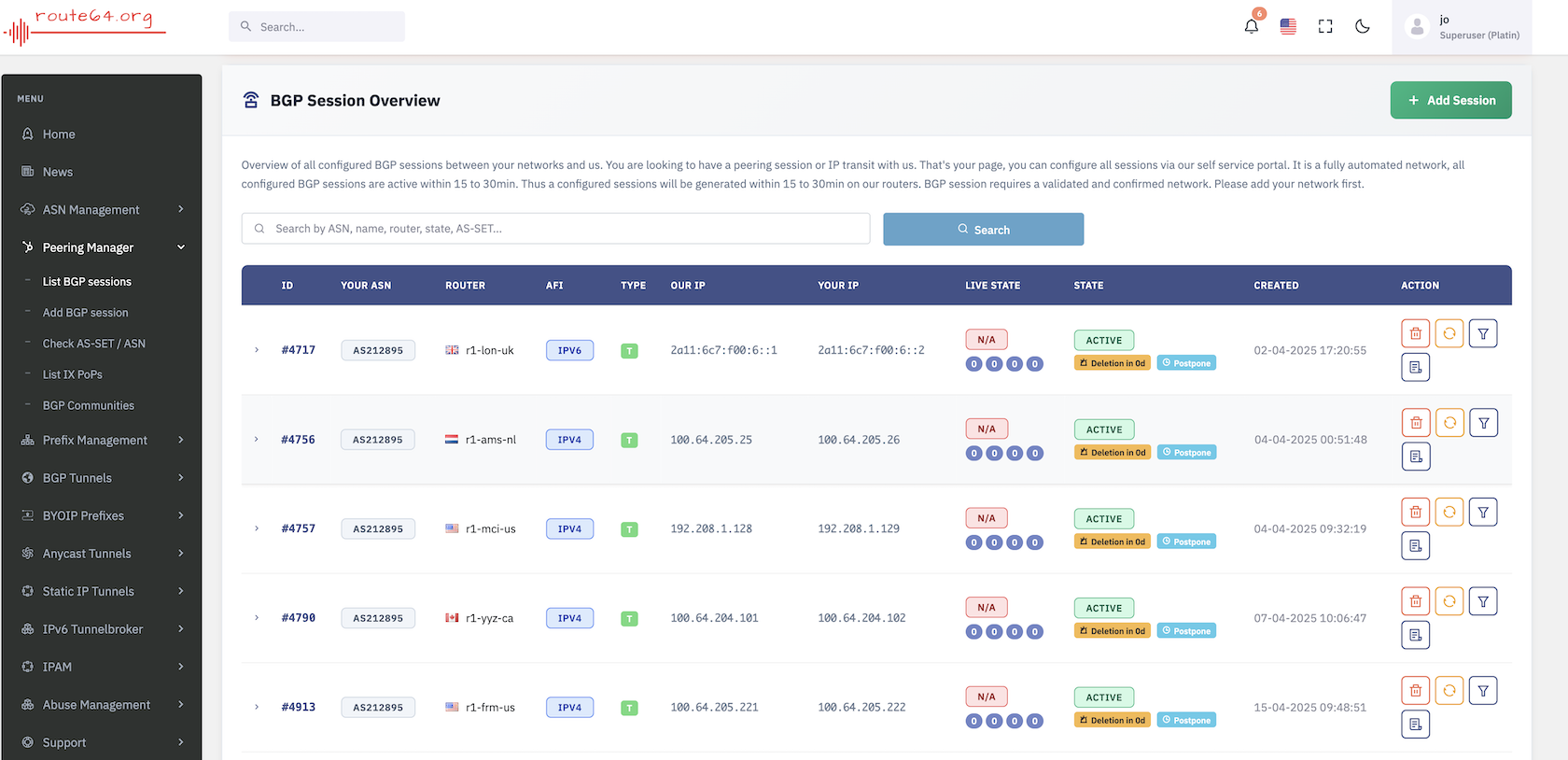1568x760 pixels.
Task: Expand row details for session #4913
Action: tap(257, 707)
